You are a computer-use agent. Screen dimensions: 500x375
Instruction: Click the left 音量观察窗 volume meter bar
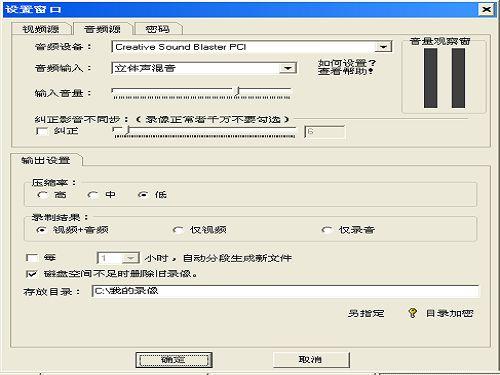click(x=430, y=78)
